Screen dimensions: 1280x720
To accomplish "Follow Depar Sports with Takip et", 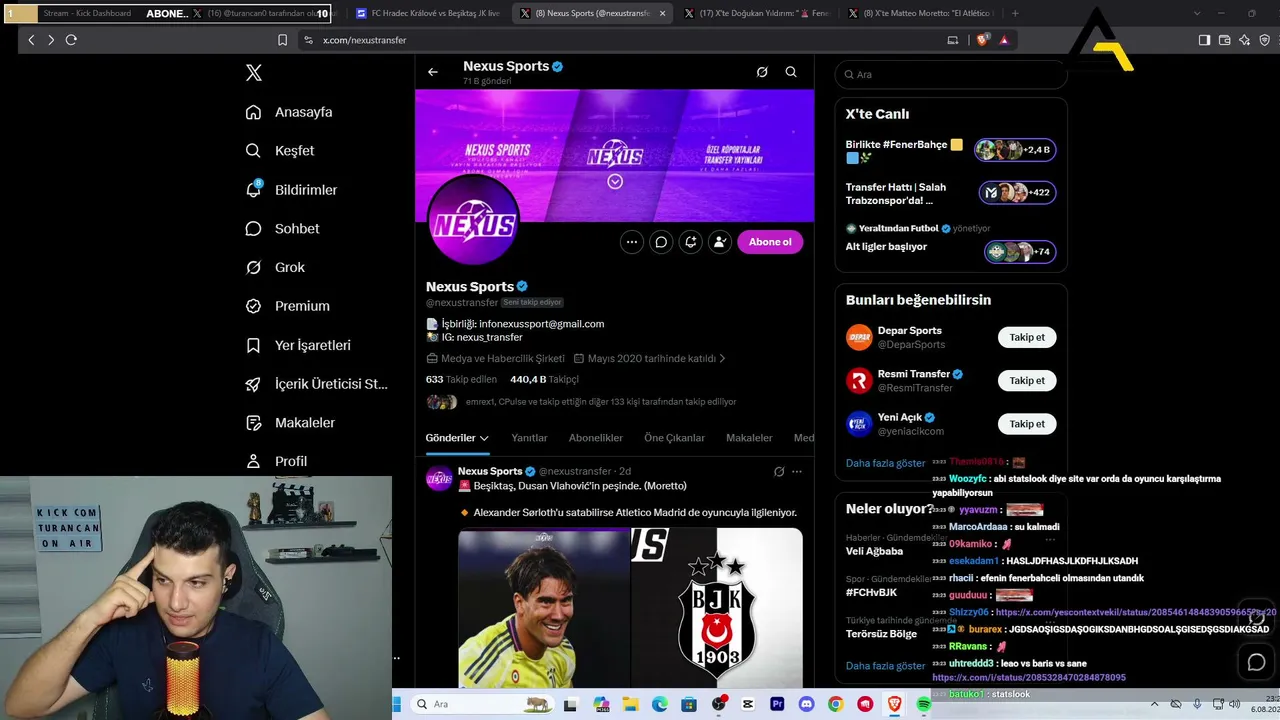I will [1027, 337].
